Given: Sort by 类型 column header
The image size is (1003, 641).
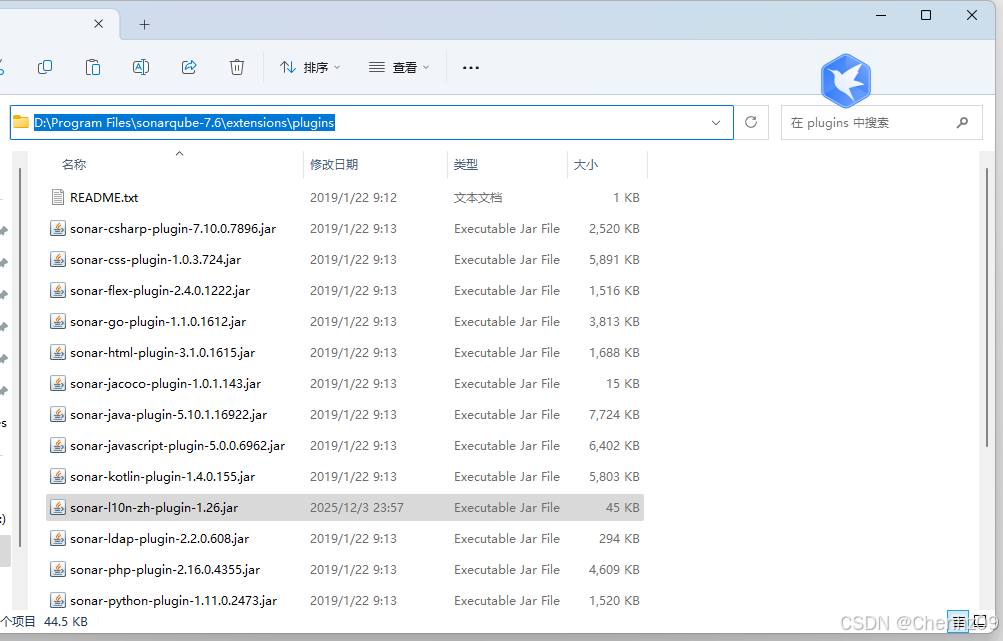Looking at the screenshot, I should pyautogui.click(x=466, y=164).
